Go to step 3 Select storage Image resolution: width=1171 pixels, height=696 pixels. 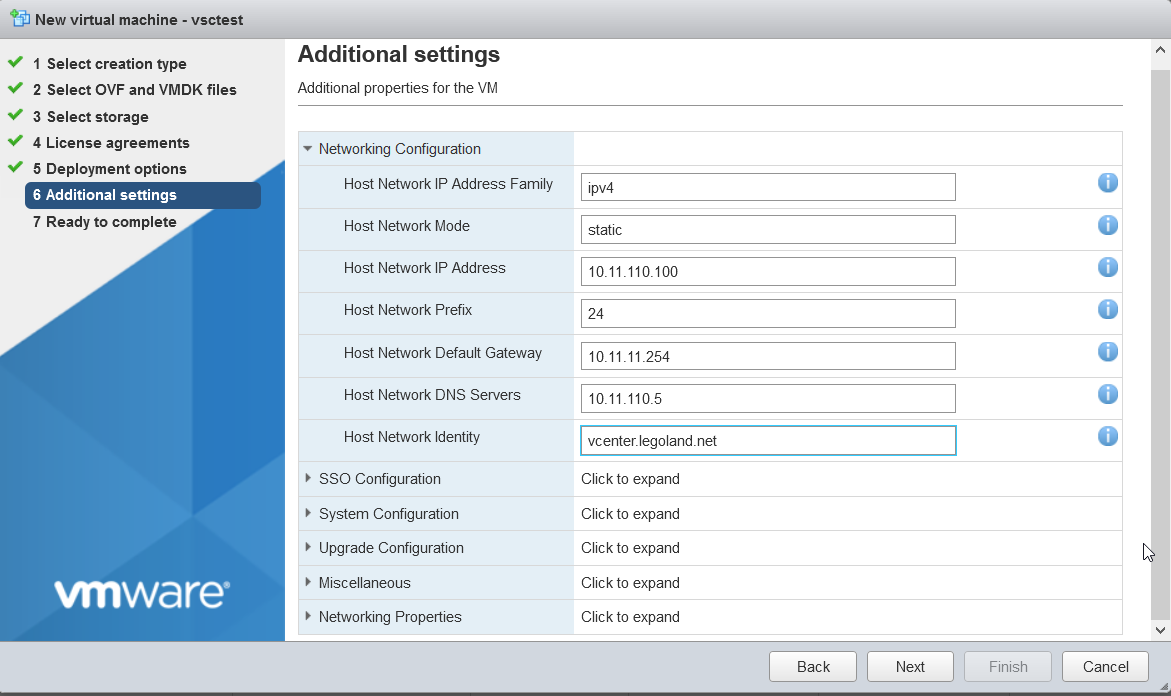pos(97,117)
